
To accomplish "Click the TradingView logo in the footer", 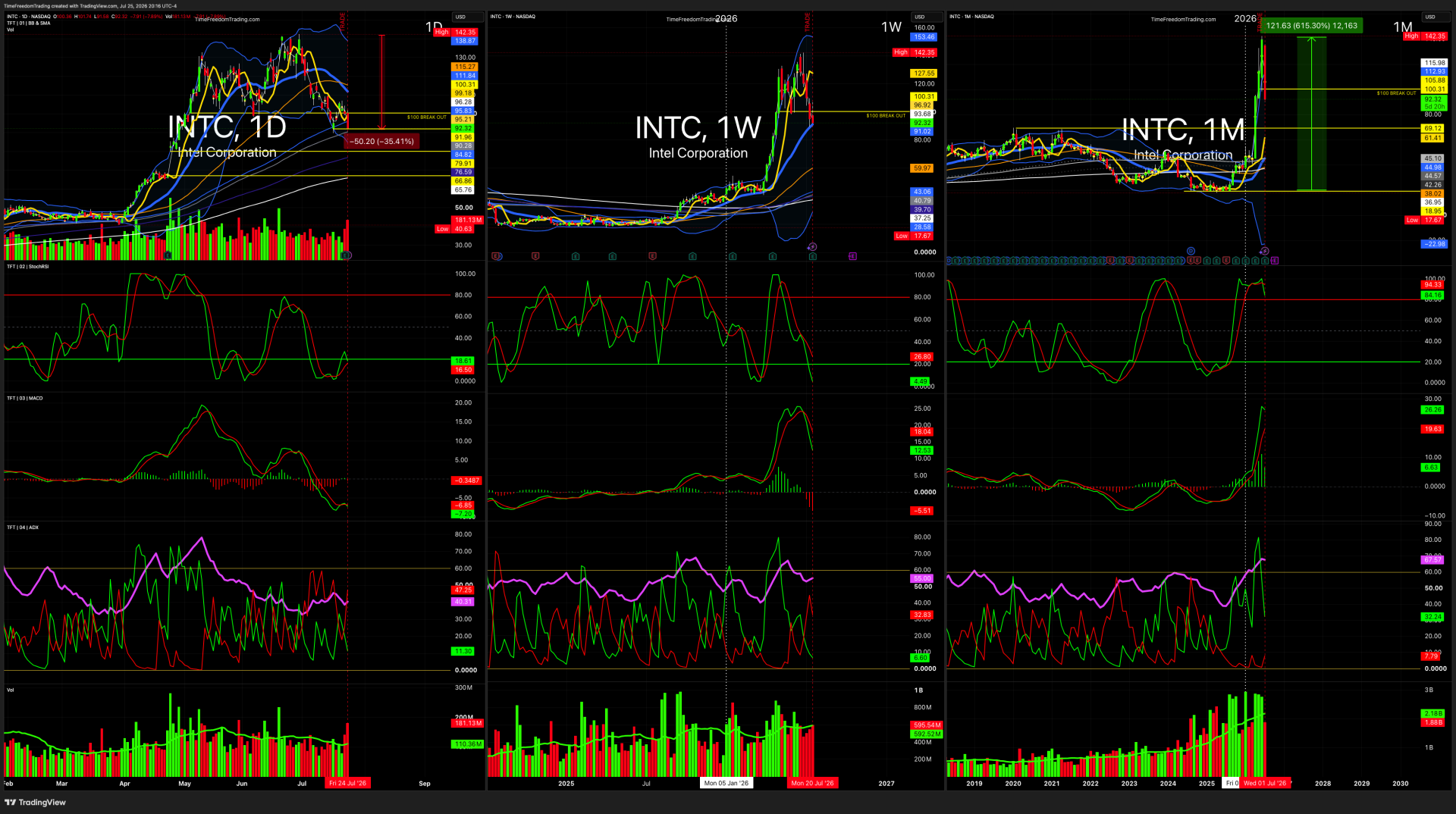I will click(x=36, y=803).
